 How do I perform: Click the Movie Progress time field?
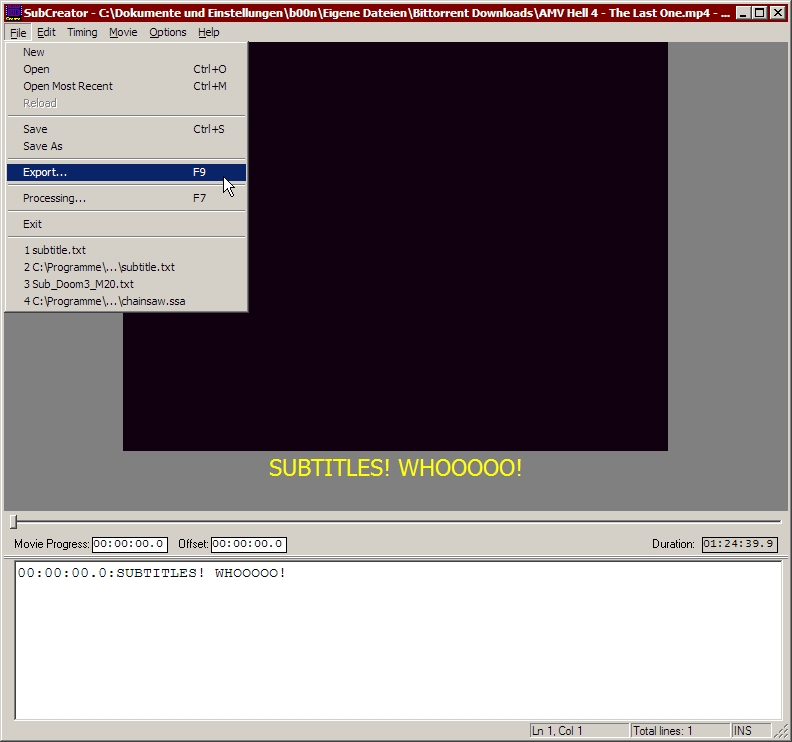[x=130, y=544]
